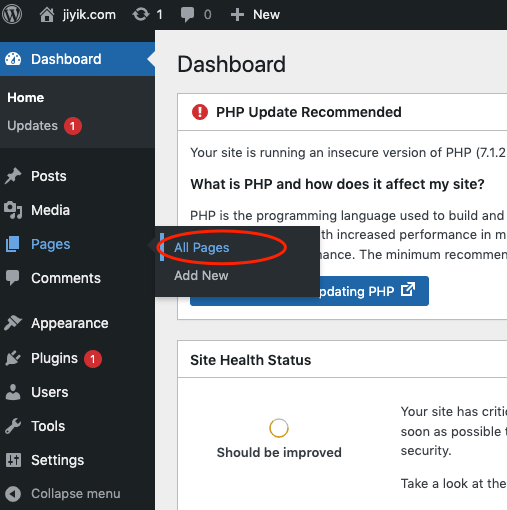Viewport: 507px width, 510px height.
Task: Click the PHP Update Recommended heading
Action: coord(309,112)
